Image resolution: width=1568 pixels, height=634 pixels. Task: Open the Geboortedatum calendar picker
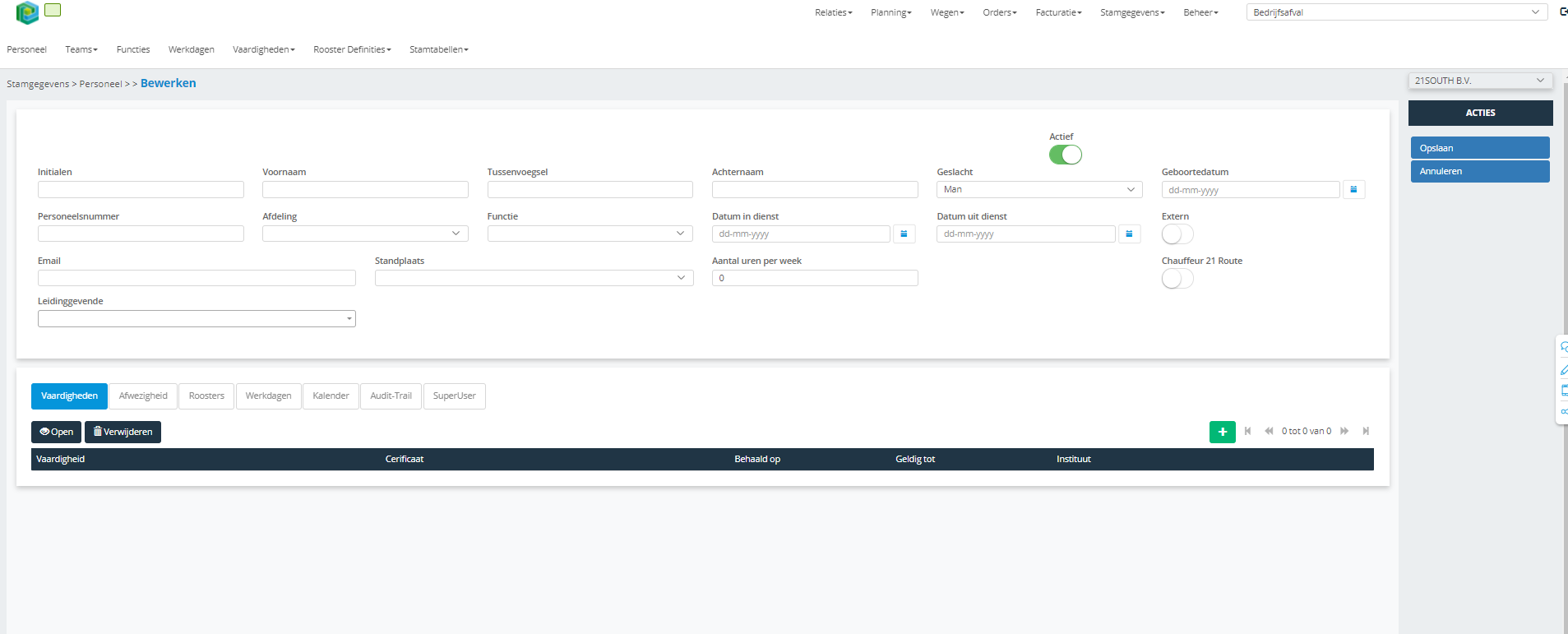[x=1353, y=190]
